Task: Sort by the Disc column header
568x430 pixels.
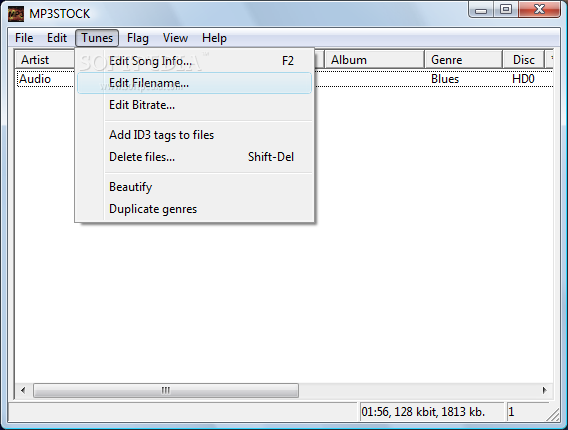Action: 523,60
